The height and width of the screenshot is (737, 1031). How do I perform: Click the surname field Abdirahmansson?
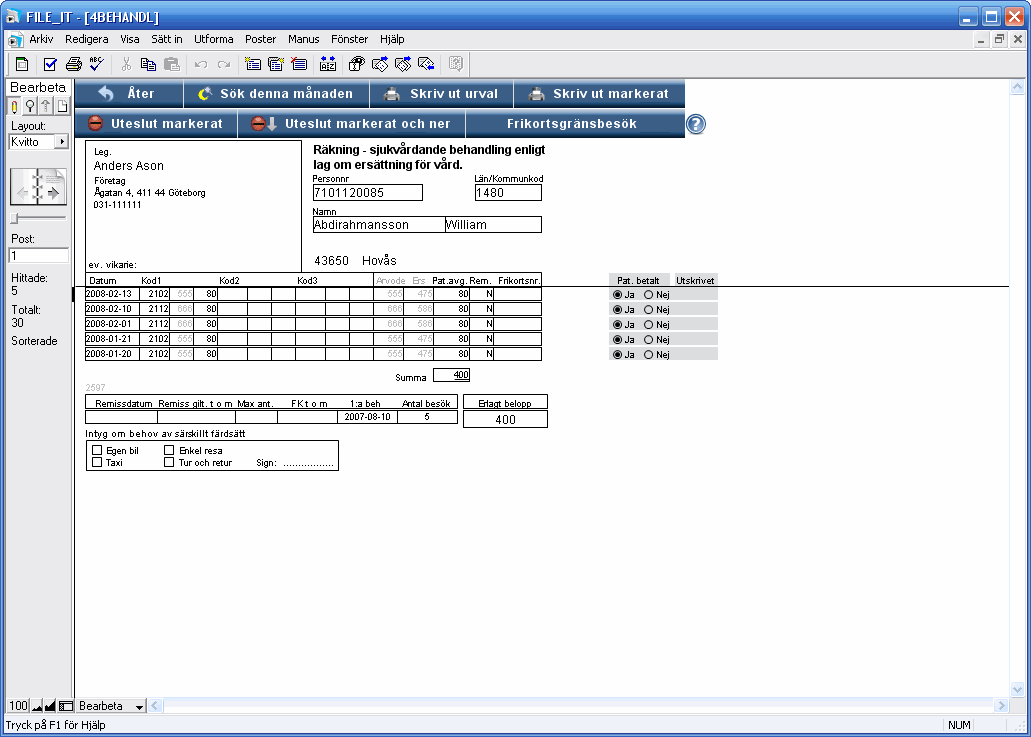click(379, 225)
